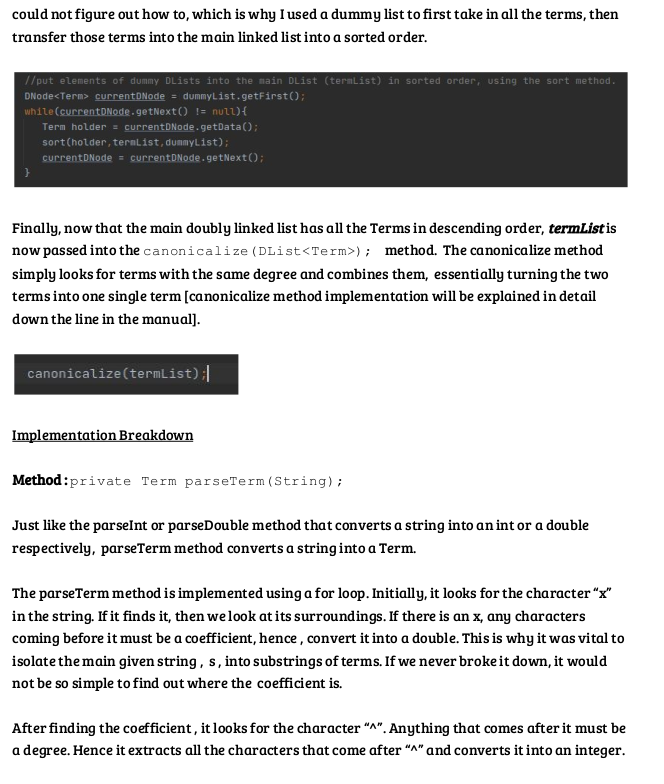Viewport: 664px width, 784px height.
Task: Click the bold italic 'termList' word
Action: pyautogui.click(x=576, y=228)
